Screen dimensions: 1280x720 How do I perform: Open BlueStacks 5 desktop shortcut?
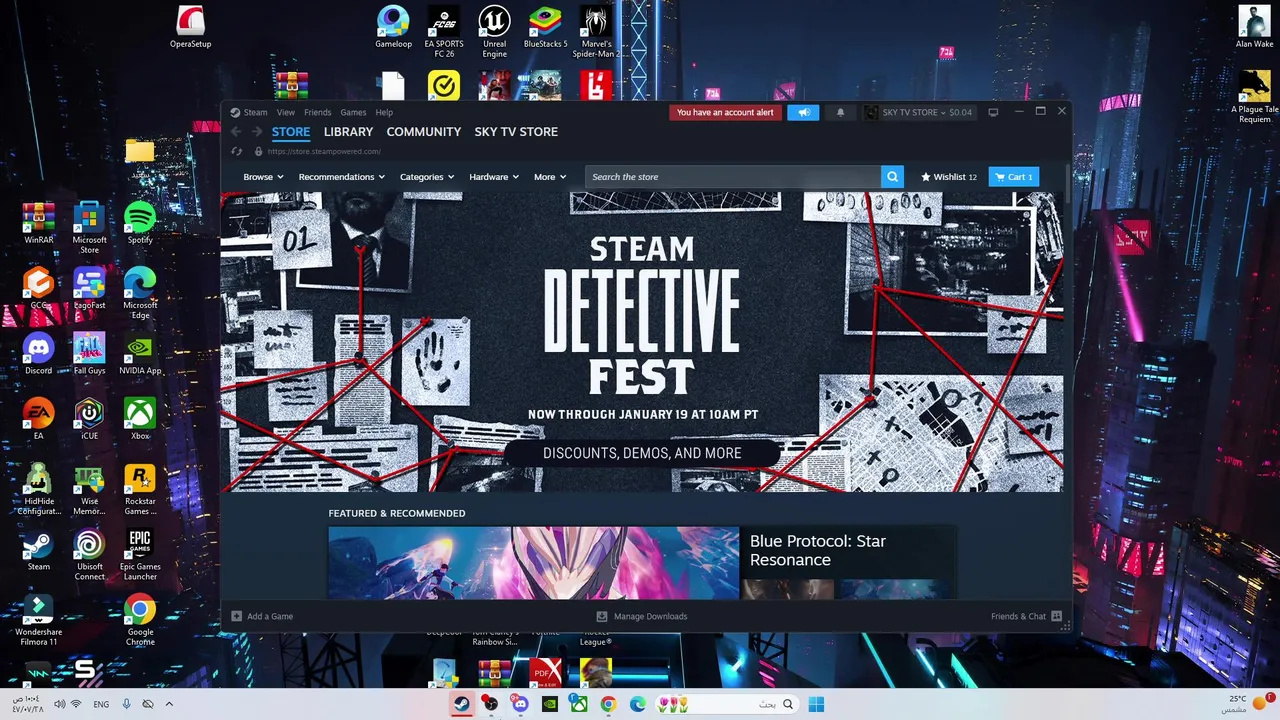pos(545,27)
